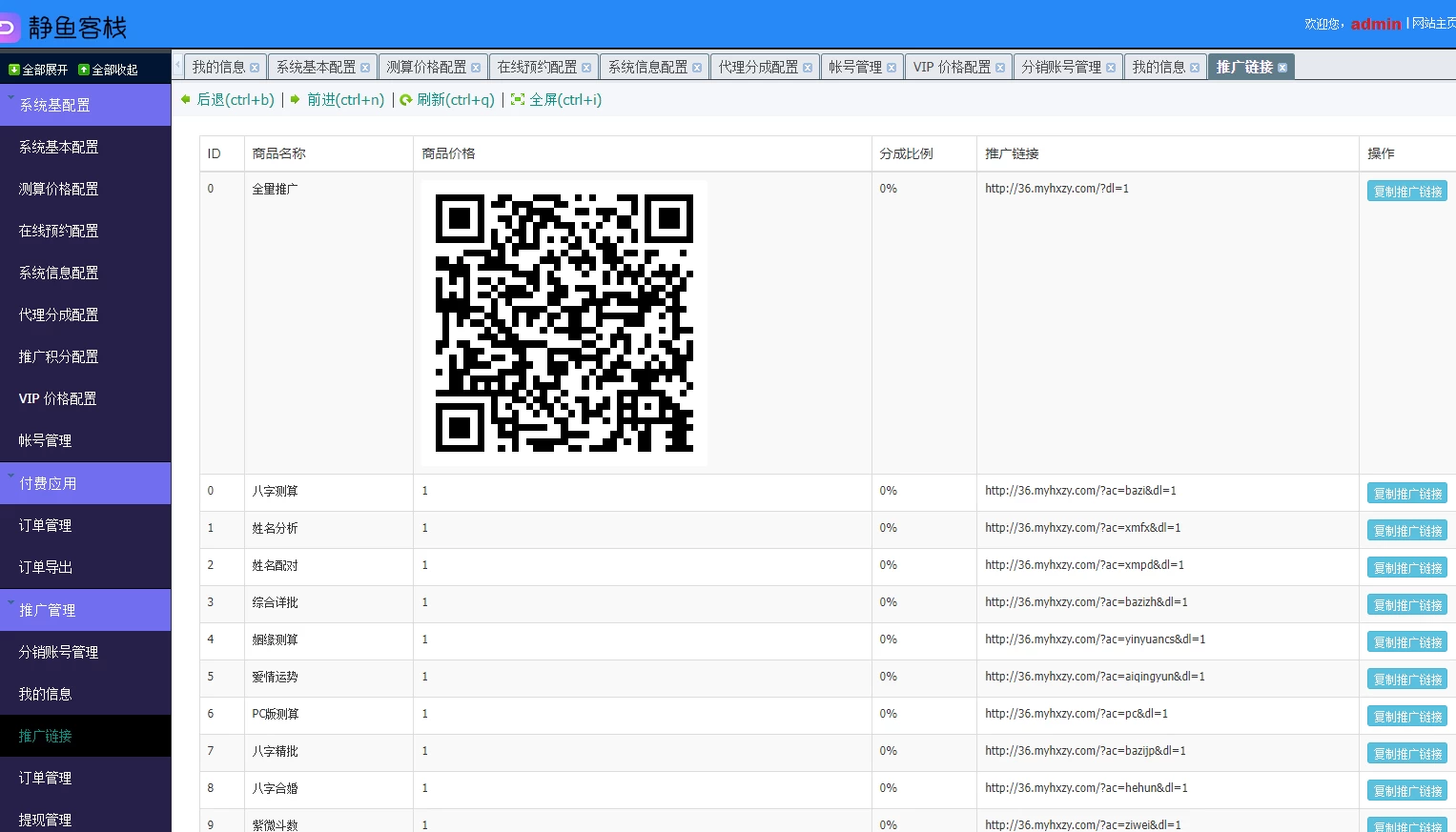Collapse all menus with 全部收起
The height and width of the screenshot is (832, 1456).
(x=108, y=70)
